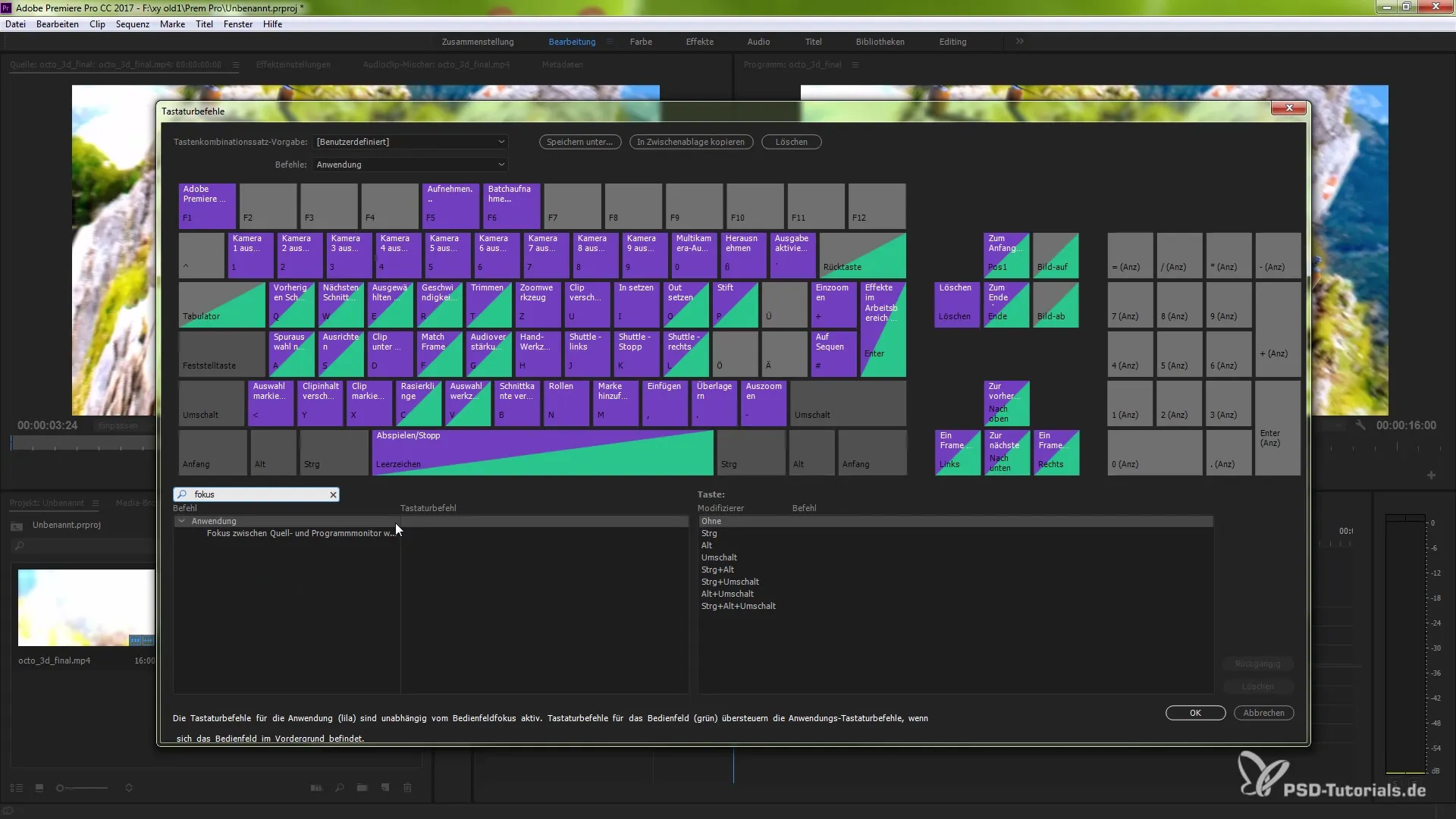Click the Zoomwerkzeug Z key
The height and width of the screenshot is (819, 1456).
tap(538, 305)
